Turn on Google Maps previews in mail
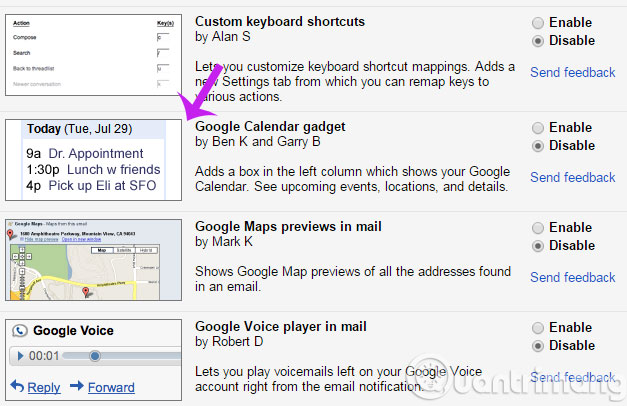627x406 pixels. 540,227
